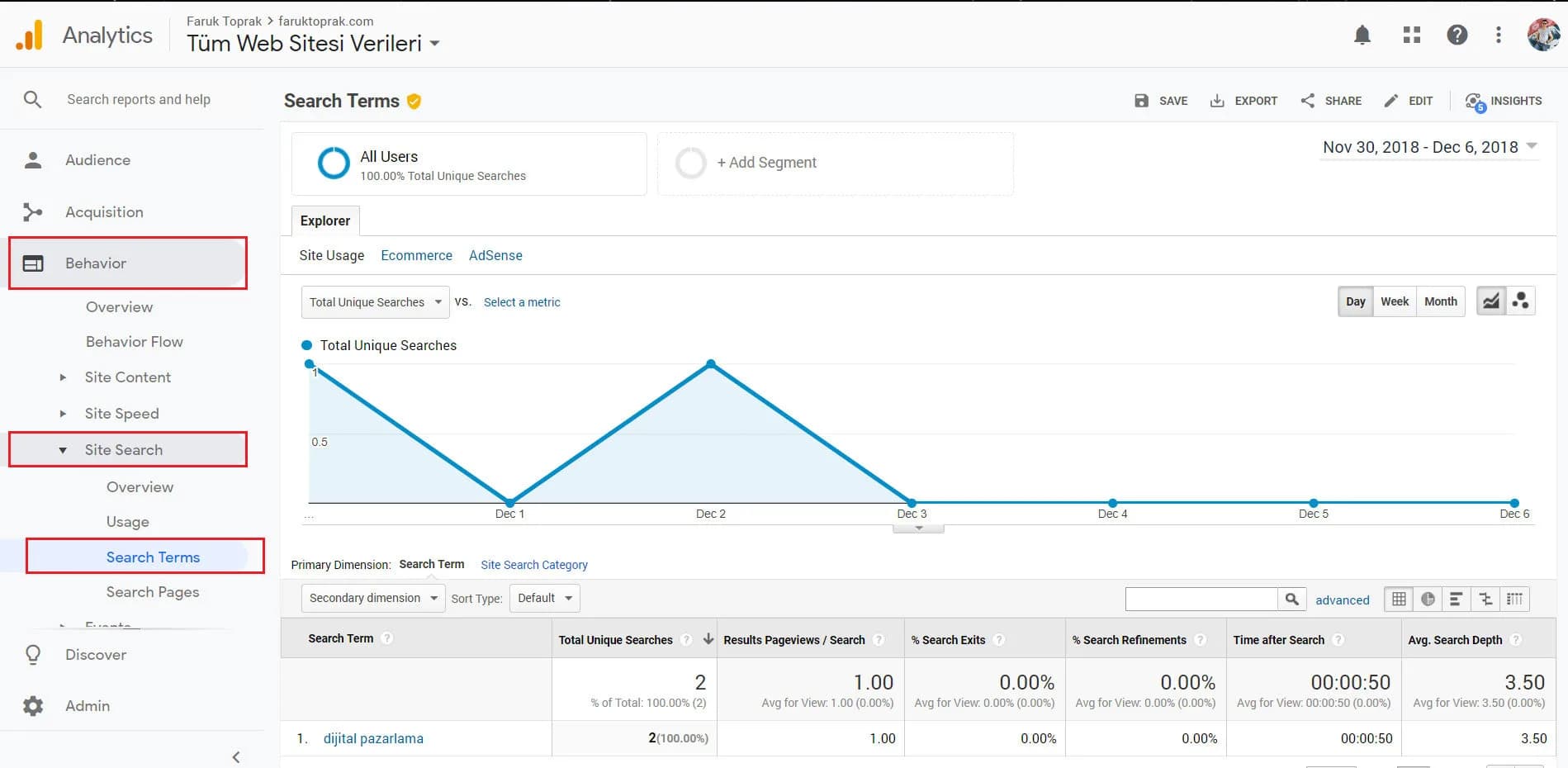Click the table search magnifier button
This screenshot has width=1568, height=768.
click(1292, 600)
